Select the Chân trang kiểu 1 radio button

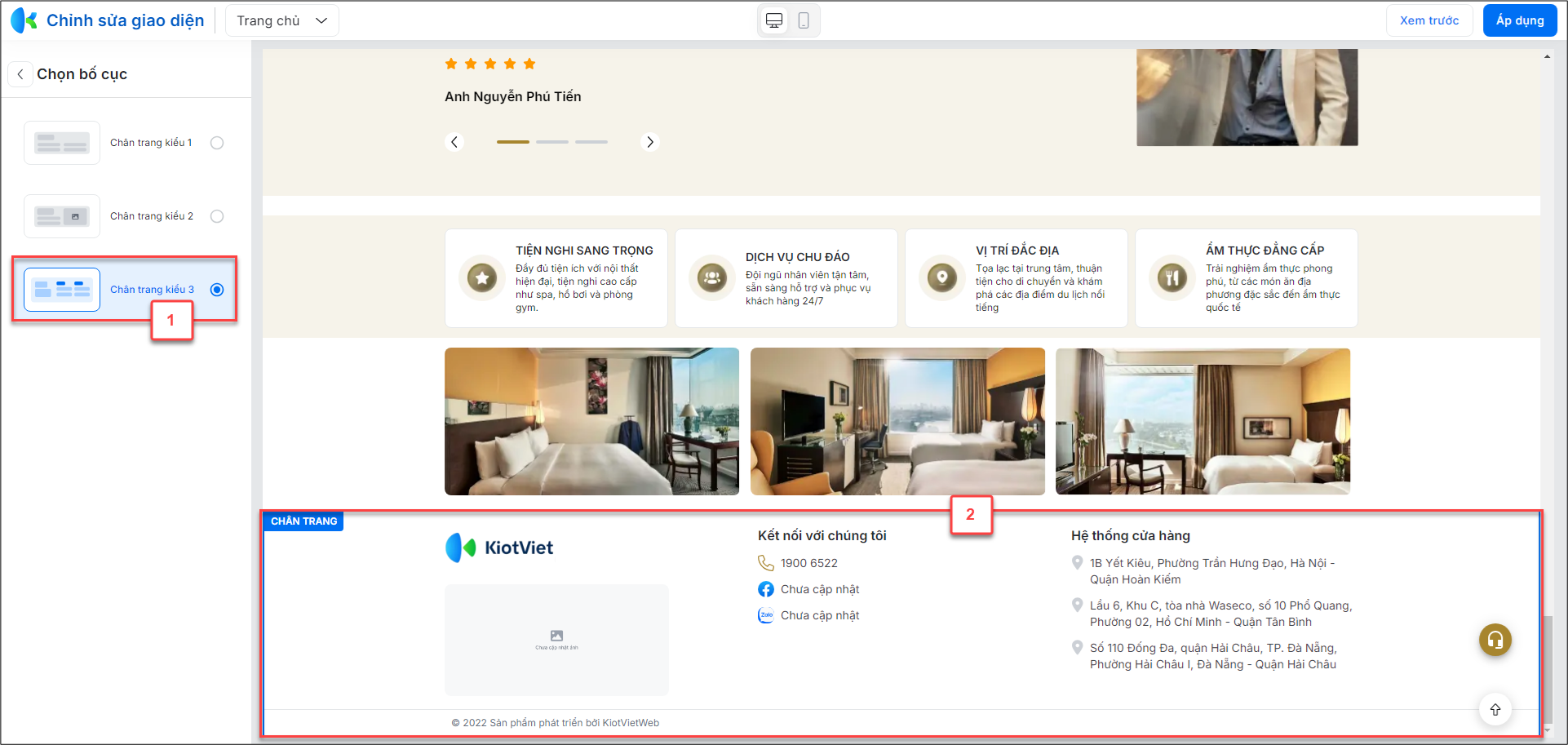pos(217,143)
